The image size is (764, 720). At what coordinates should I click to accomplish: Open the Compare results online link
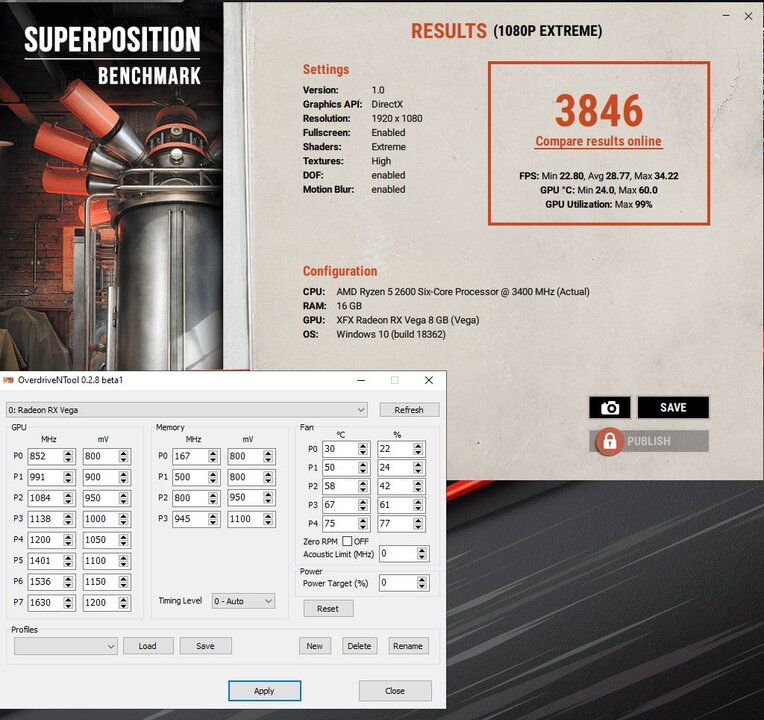click(598, 141)
